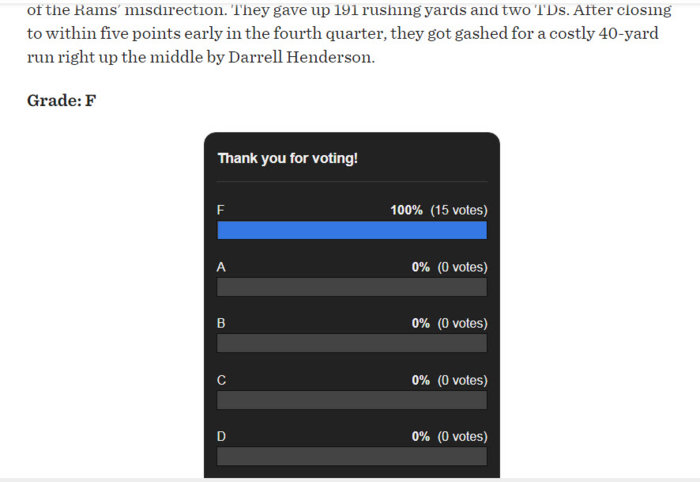The width and height of the screenshot is (700, 482).
Task: Click the Thank you for voting! heading
Action: (288, 158)
